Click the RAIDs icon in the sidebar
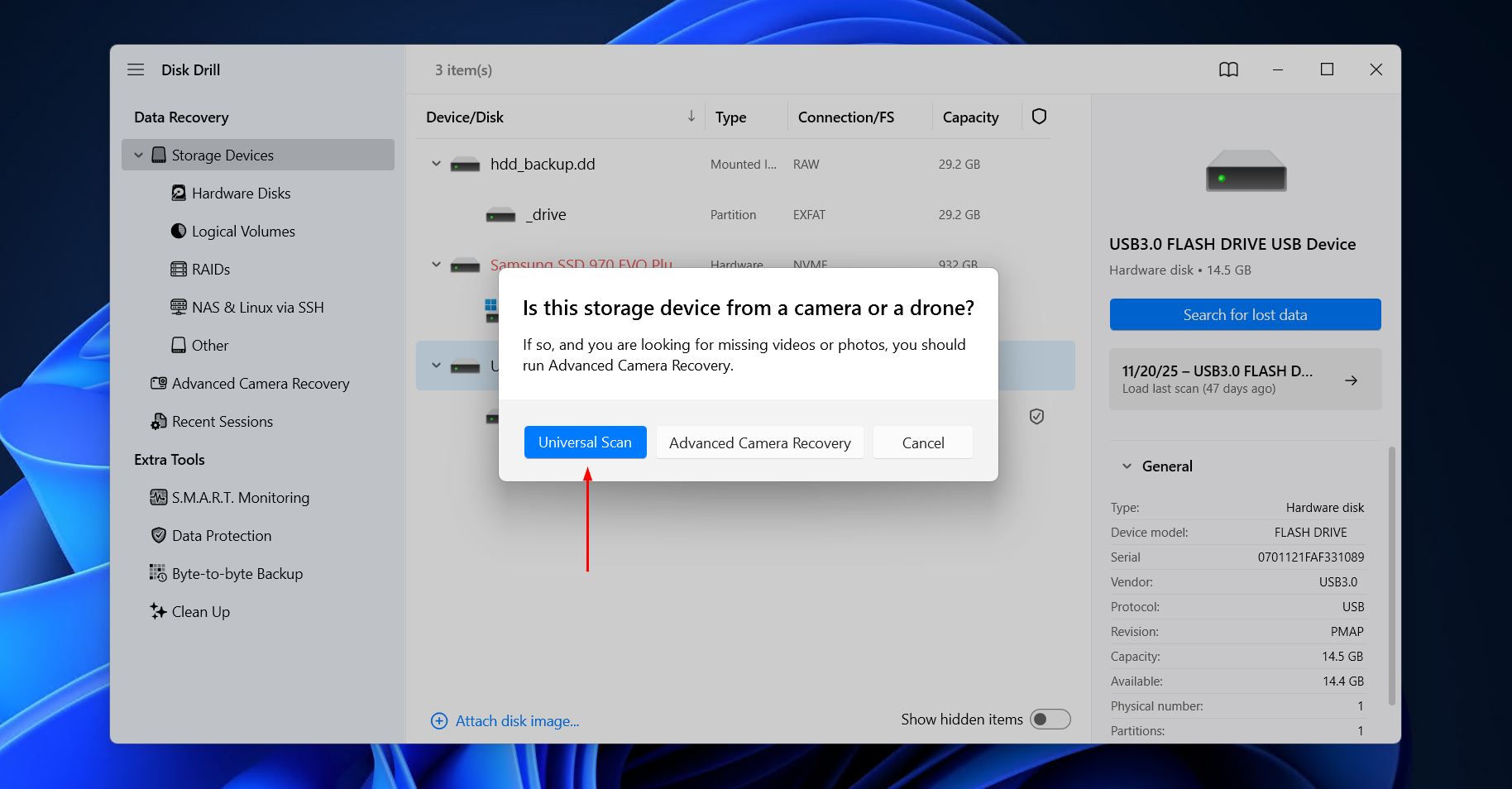Screen dimensions: 1512x789 pyautogui.click(x=179, y=269)
